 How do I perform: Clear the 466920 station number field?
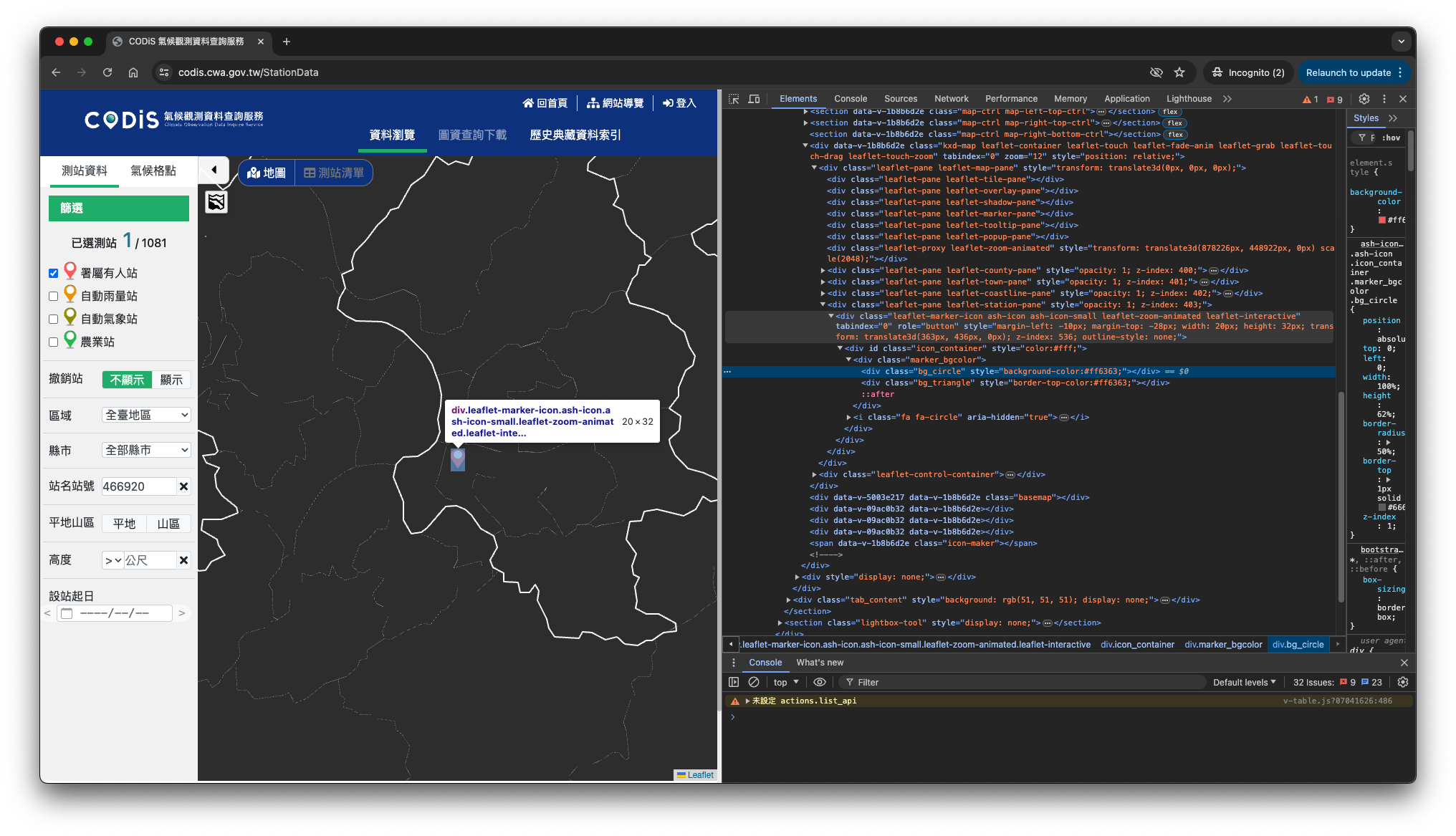tap(183, 486)
